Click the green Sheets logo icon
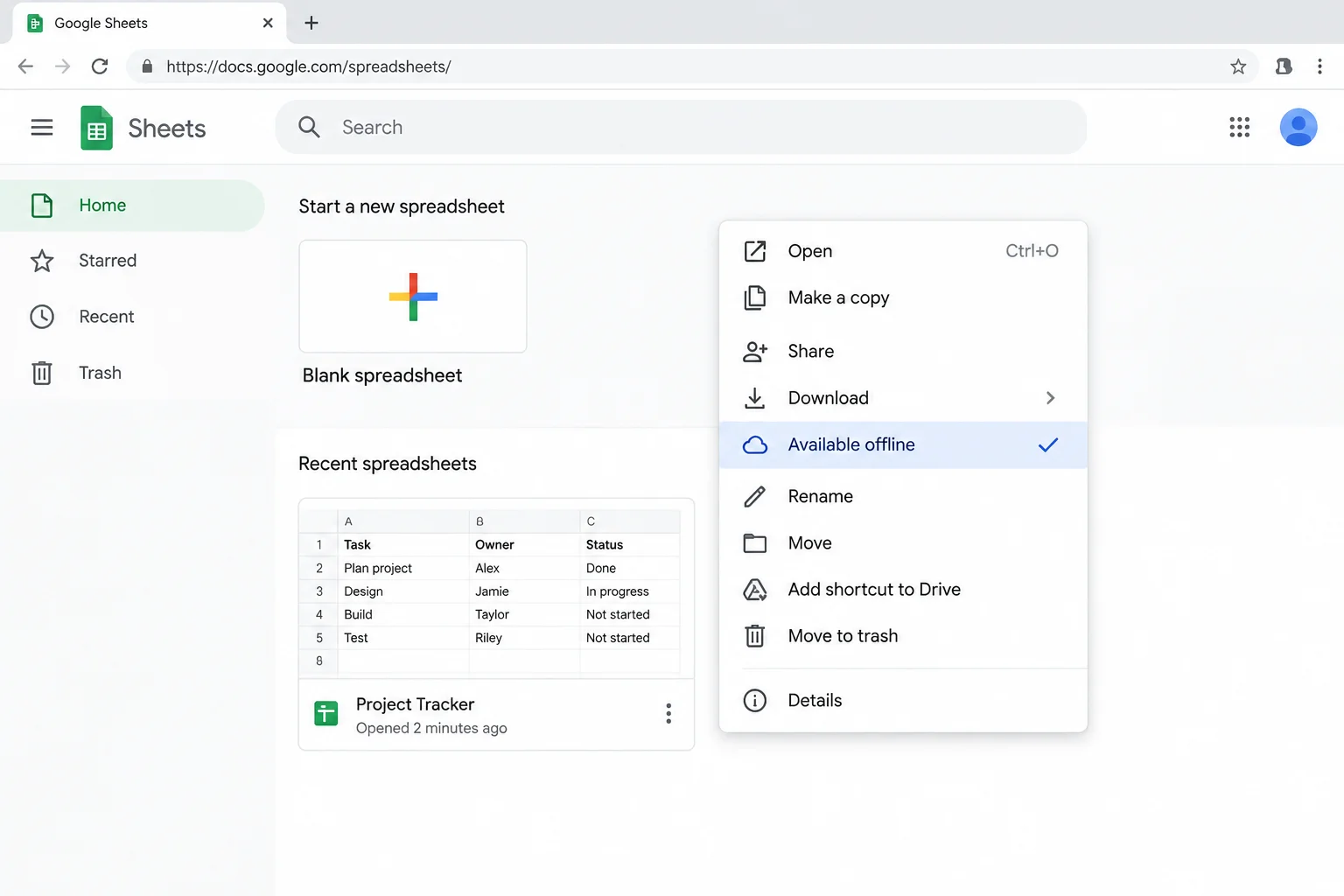This screenshot has width=1344, height=896. pos(96,128)
